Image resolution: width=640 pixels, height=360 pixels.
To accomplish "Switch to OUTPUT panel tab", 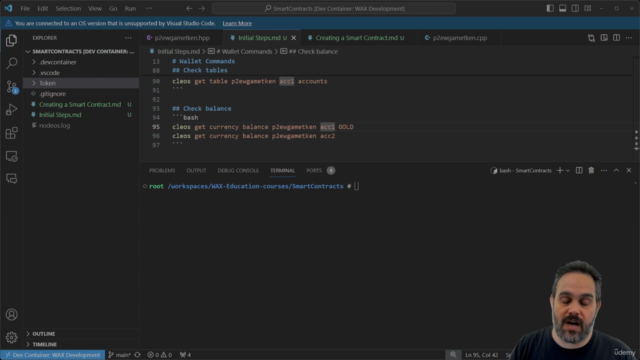I will (196, 171).
